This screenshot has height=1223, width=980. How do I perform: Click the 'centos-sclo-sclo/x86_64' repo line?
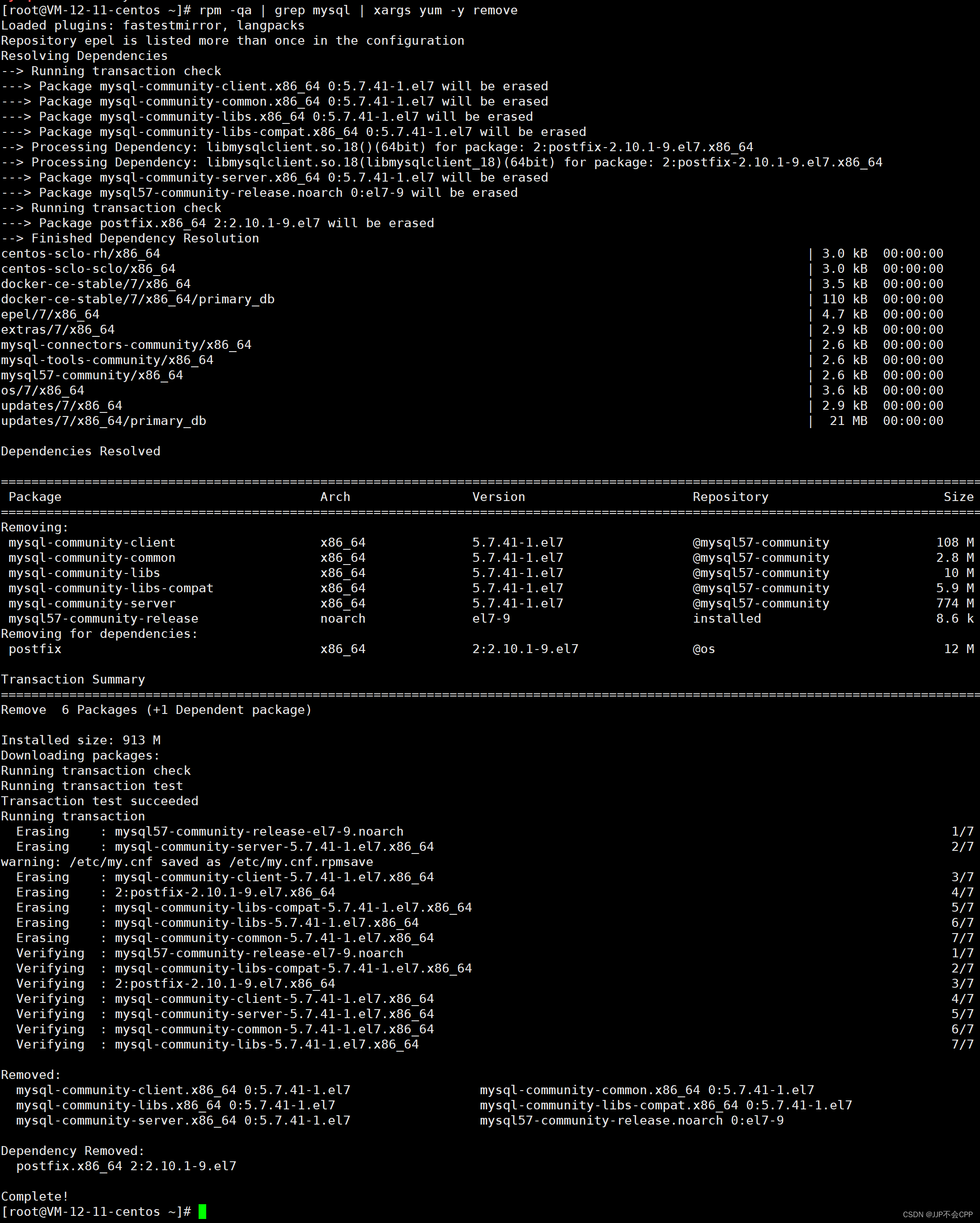472,269
